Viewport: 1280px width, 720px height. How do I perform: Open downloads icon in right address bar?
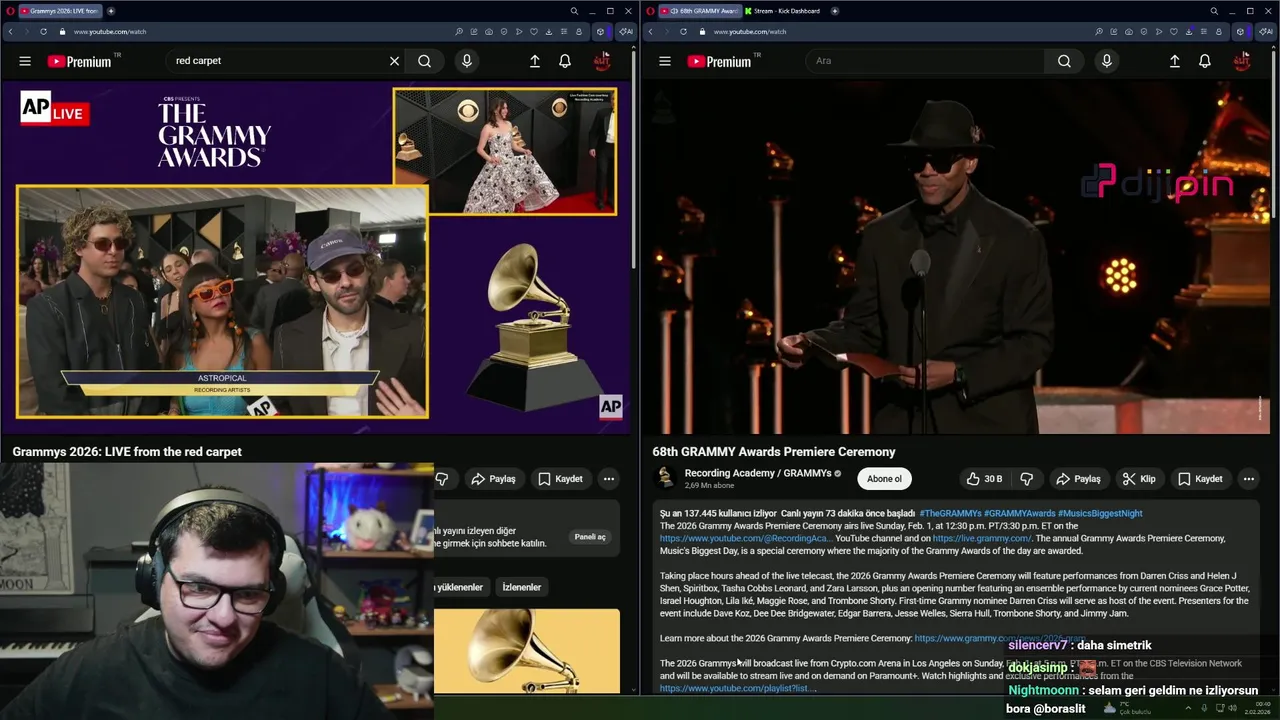click(1187, 31)
